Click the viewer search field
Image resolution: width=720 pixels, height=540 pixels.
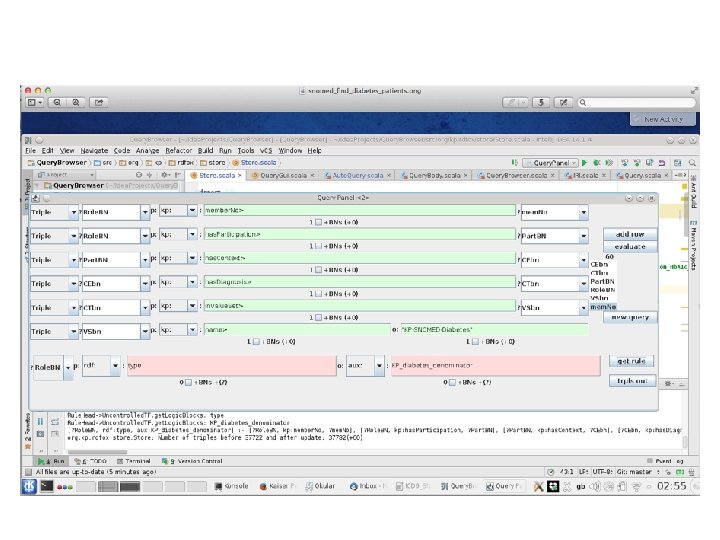click(x=636, y=102)
